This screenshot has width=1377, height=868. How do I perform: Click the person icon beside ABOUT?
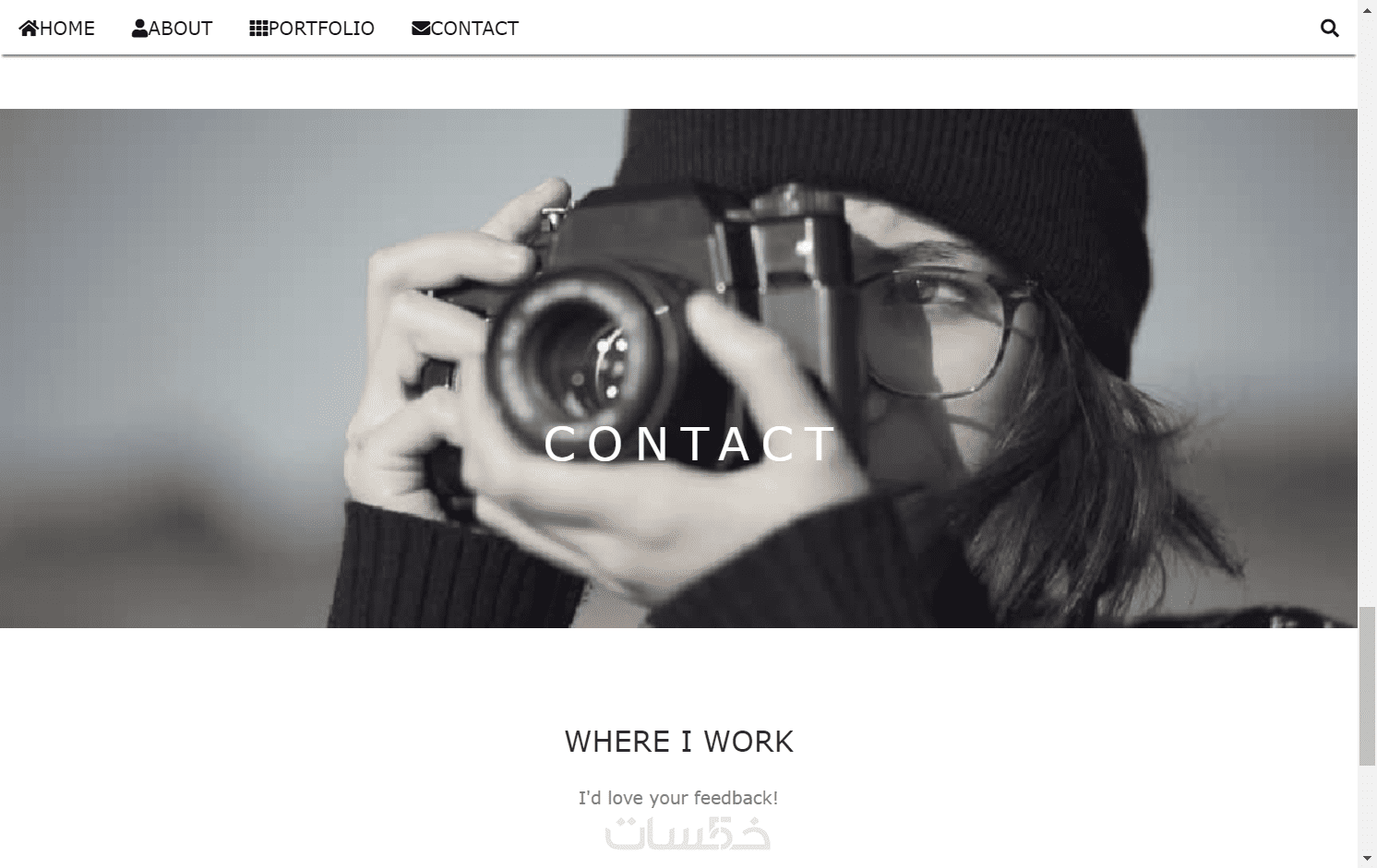(x=139, y=29)
